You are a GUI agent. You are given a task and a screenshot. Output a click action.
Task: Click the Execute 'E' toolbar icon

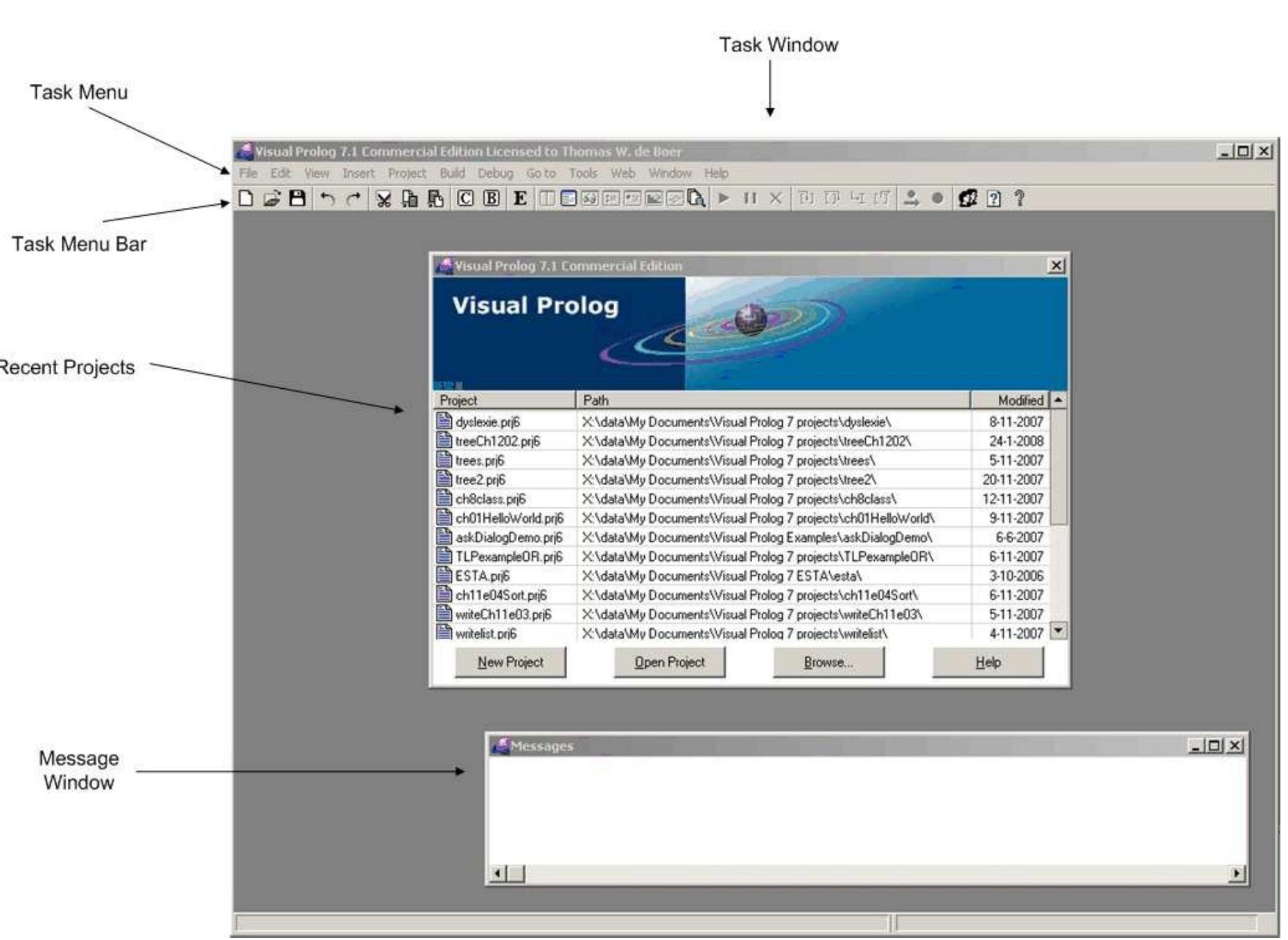coord(519,199)
